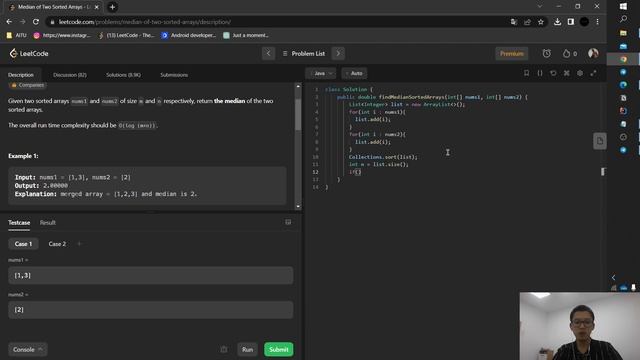Click the description scrollbar up arrow
This screenshot has width=640, height=360.
pos(298,86)
